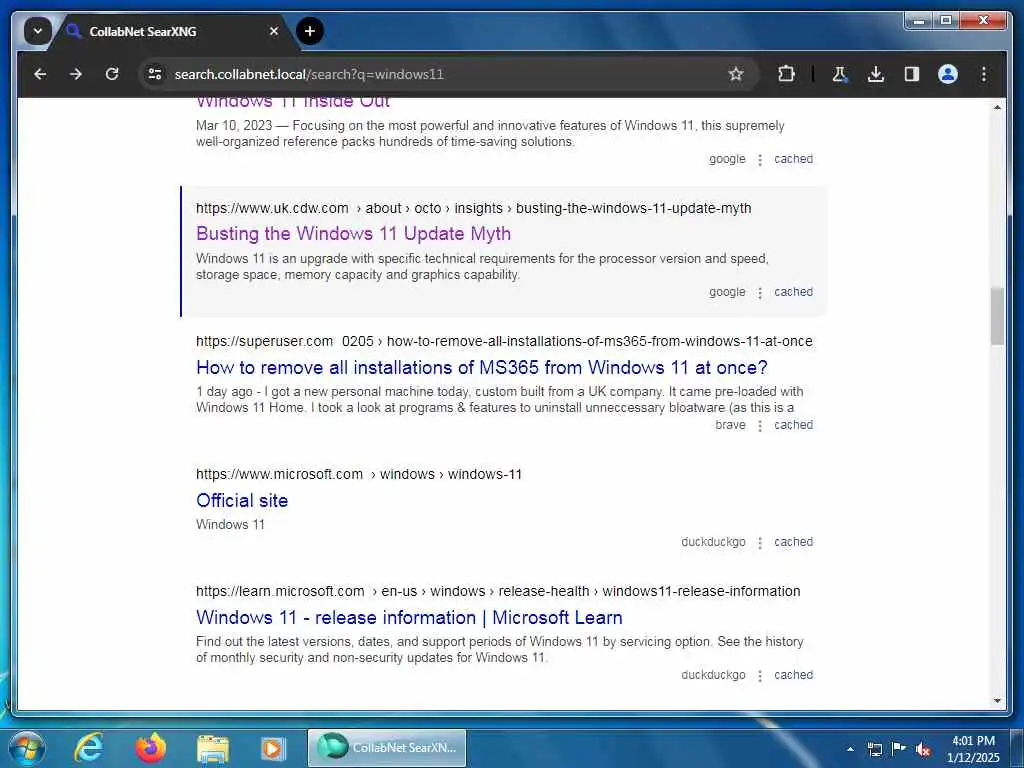The width and height of the screenshot is (1024, 768).
Task: Open Windows 11 release information Microsoft Learn
Action: coord(409,618)
